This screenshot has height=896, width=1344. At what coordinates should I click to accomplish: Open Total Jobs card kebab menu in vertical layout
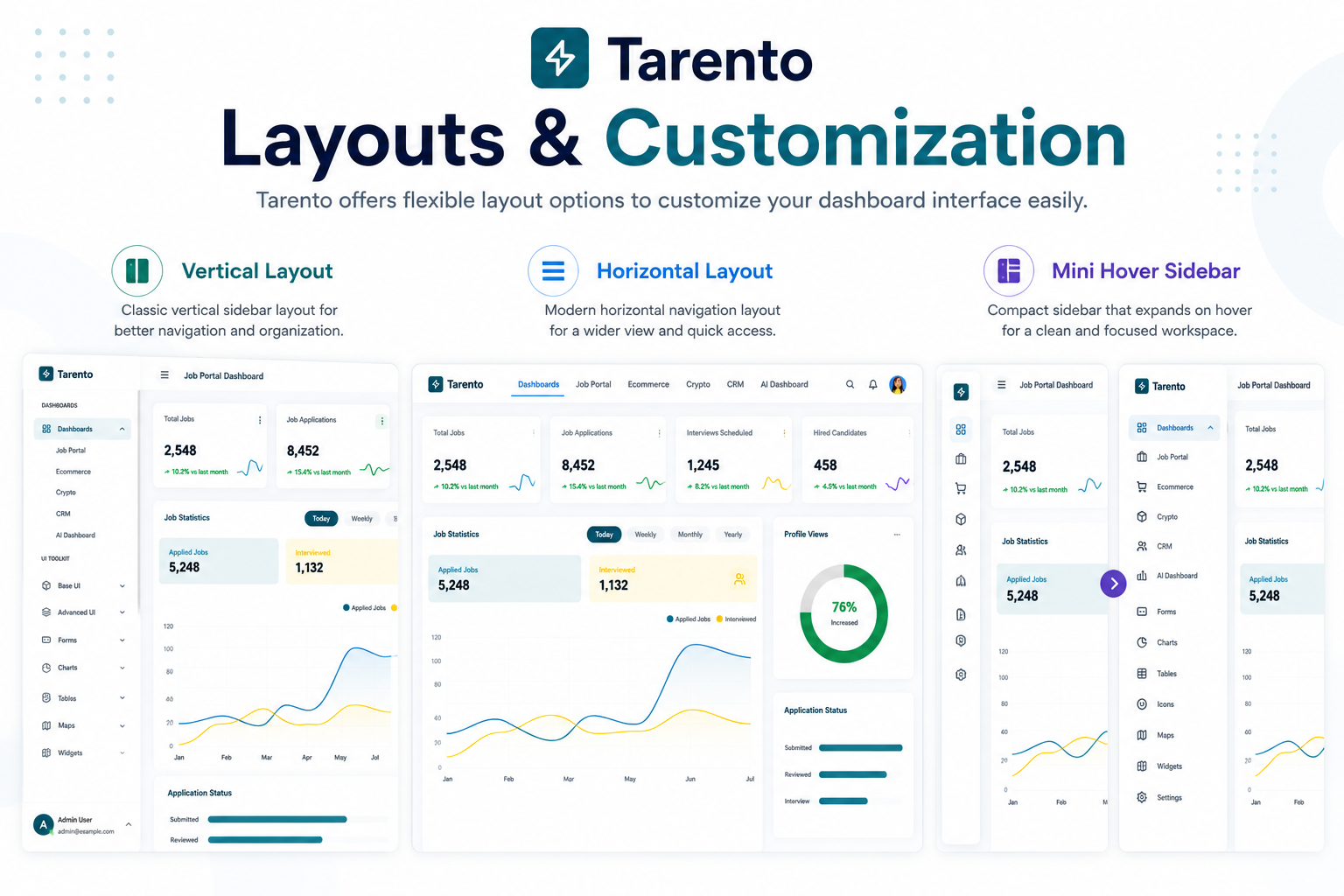click(260, 420)
